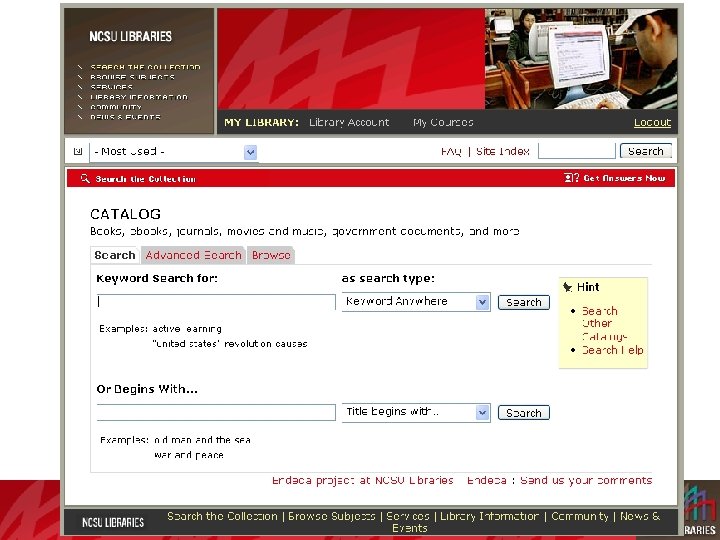The width and height of the screenshot is (720, 540).
Task: Click the footer NCSU Libraries logo
Action: pyautogui.click(x=113, y=523)
